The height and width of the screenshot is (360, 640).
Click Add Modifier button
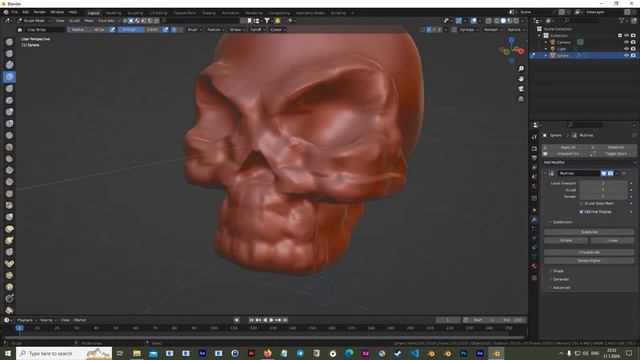[x=589, y=162]
